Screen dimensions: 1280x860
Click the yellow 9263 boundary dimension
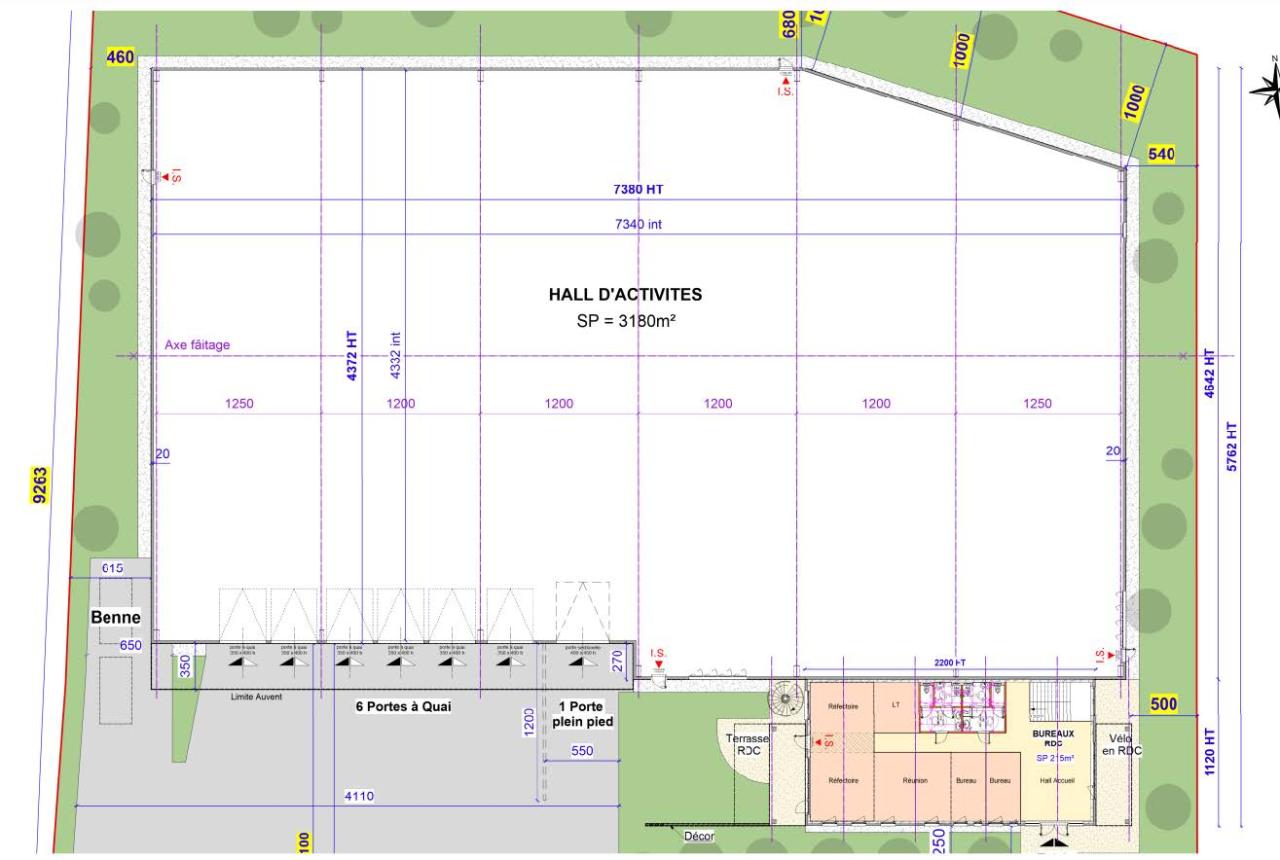pyautogui.click(x=42, y=487)
